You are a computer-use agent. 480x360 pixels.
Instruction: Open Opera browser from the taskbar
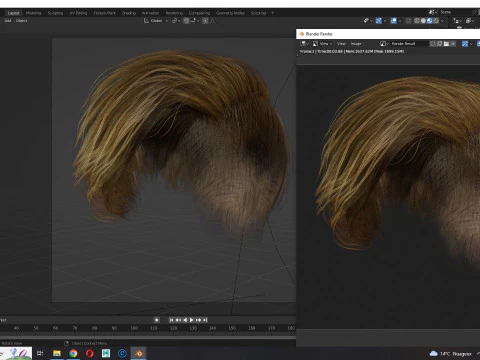90,353
